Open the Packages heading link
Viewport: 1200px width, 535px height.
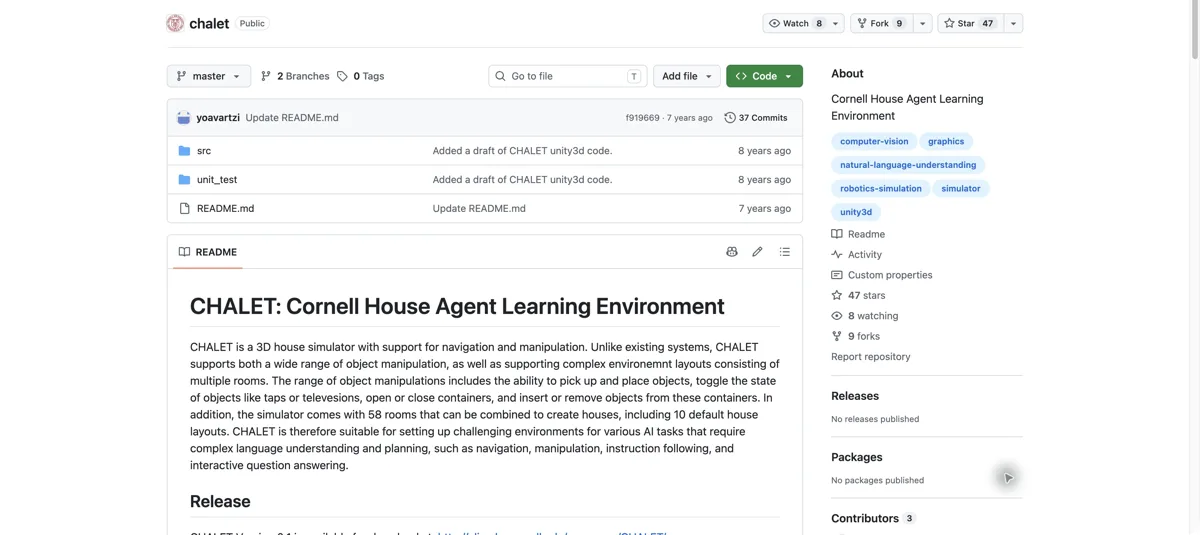point(857,457)
